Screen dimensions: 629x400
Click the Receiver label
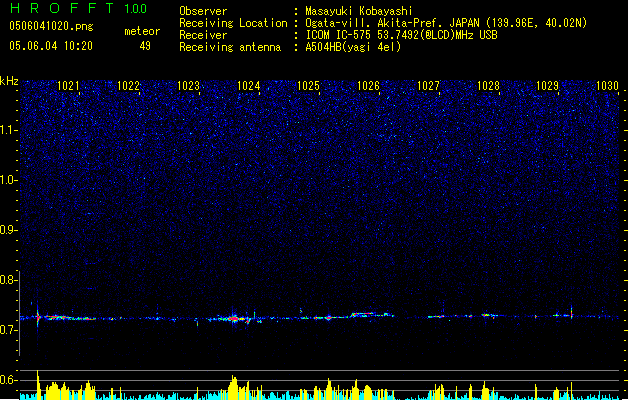pyautogui.click(x=203, y=35)
